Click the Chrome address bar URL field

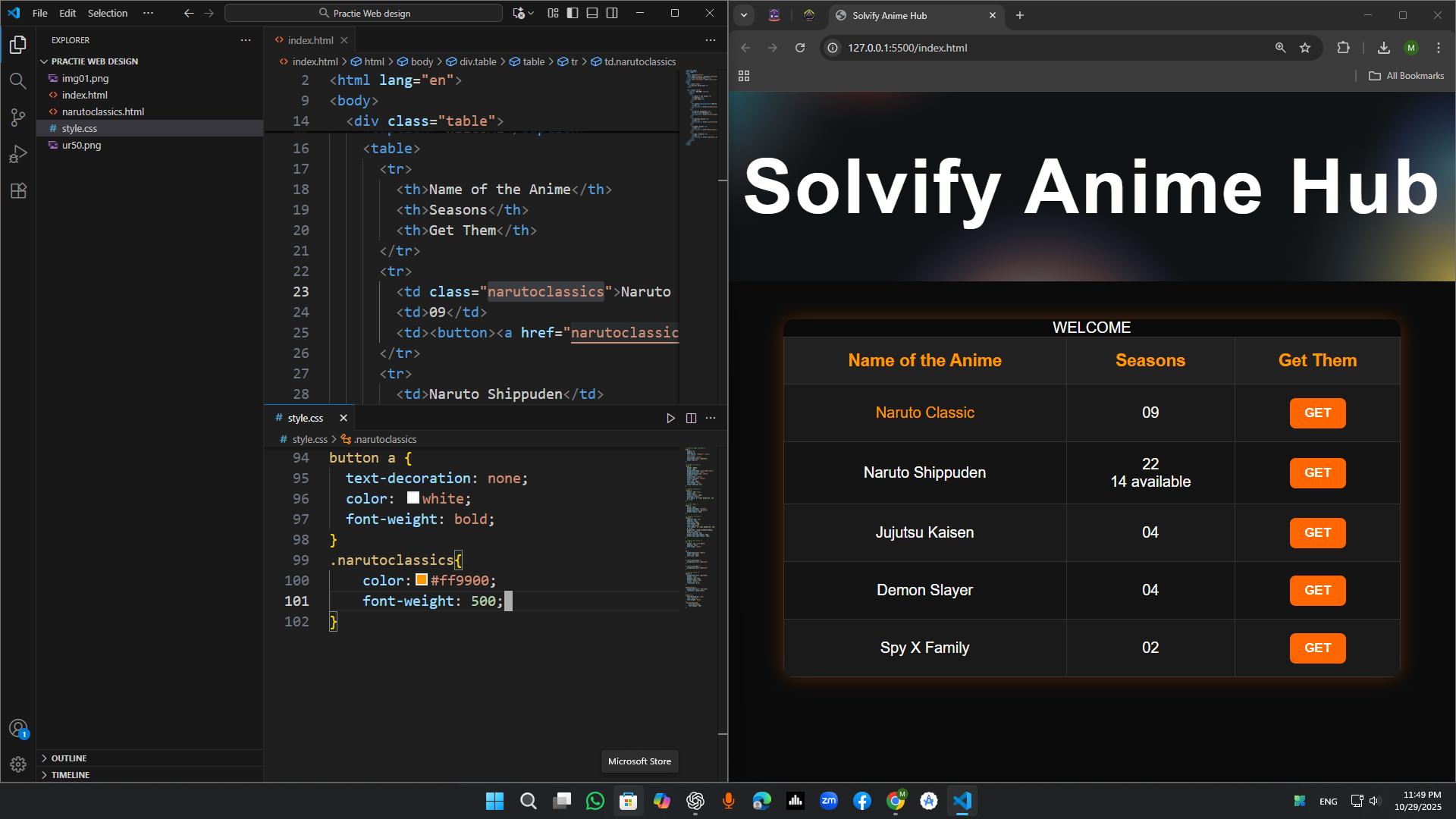tap(1046, 48)
